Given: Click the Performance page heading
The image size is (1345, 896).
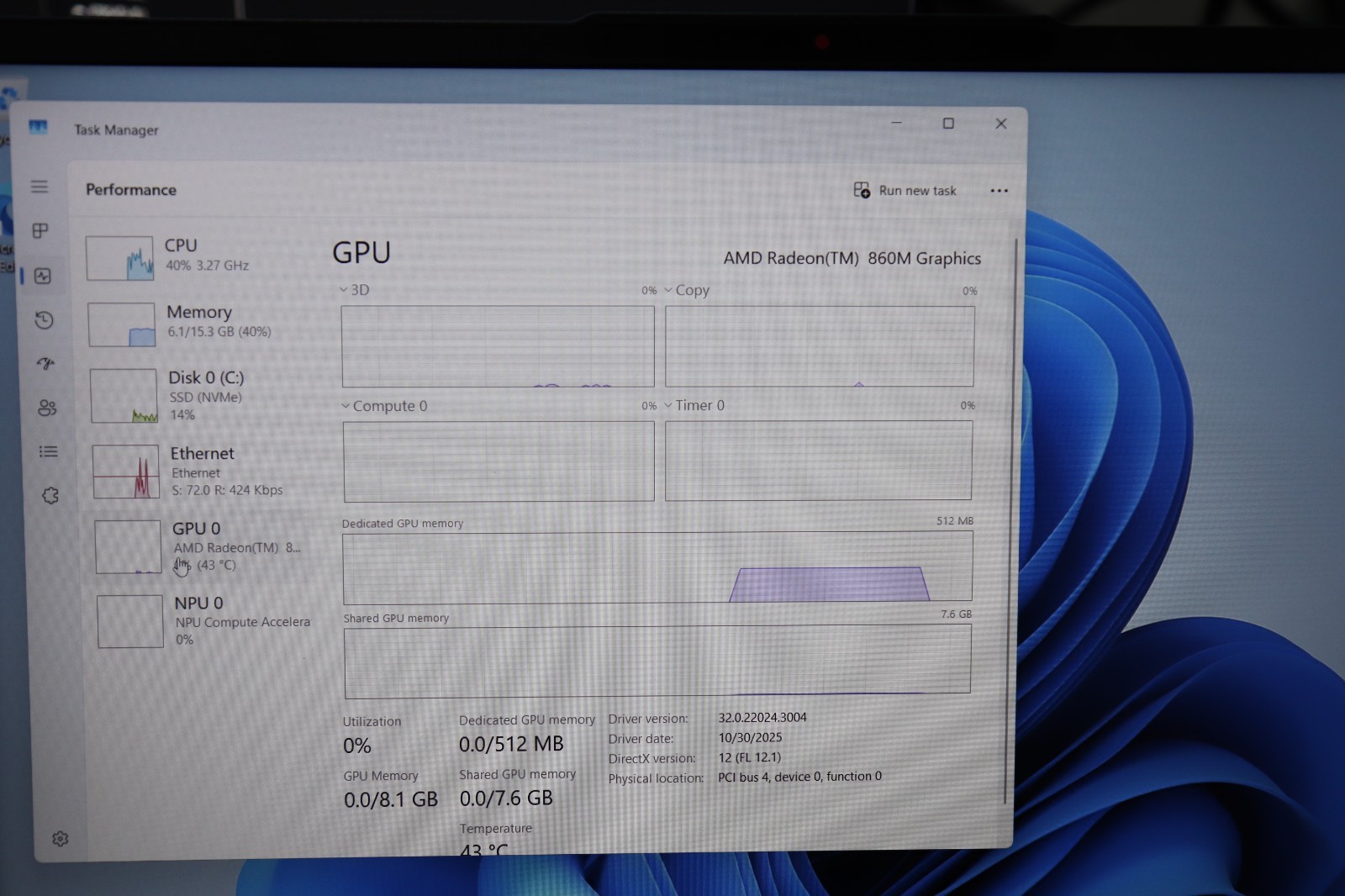Looking at the screenshot, I should pos(131,190).
